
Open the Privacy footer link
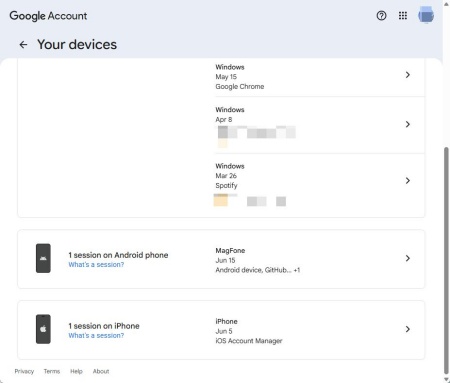pos(24,371)
